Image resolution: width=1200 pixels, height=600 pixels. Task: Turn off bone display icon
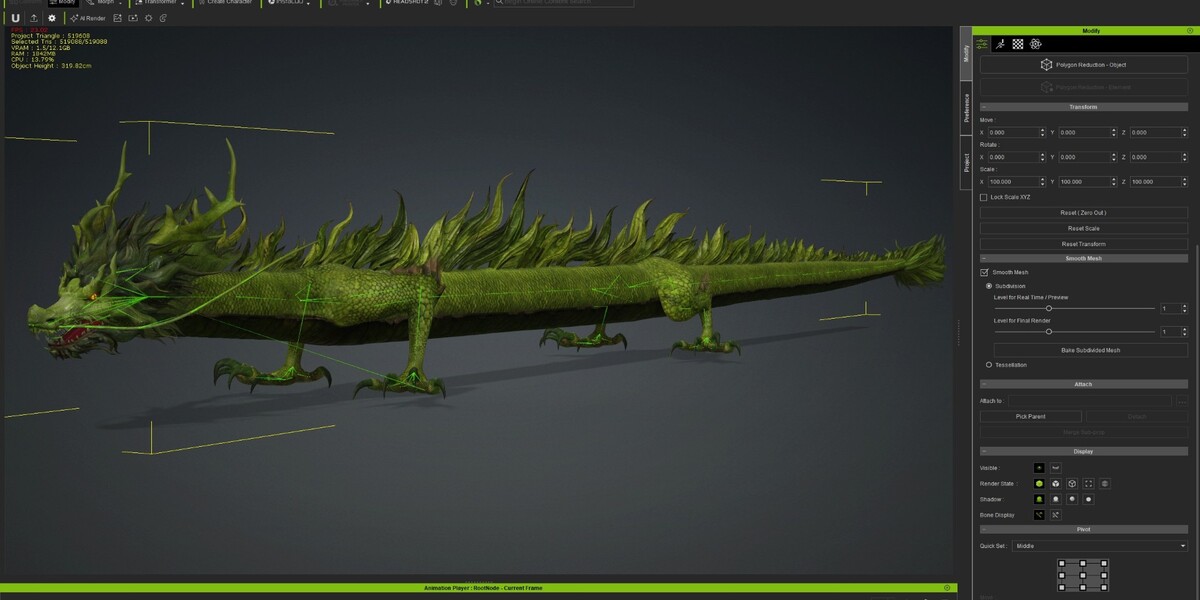coord(1056,515)
